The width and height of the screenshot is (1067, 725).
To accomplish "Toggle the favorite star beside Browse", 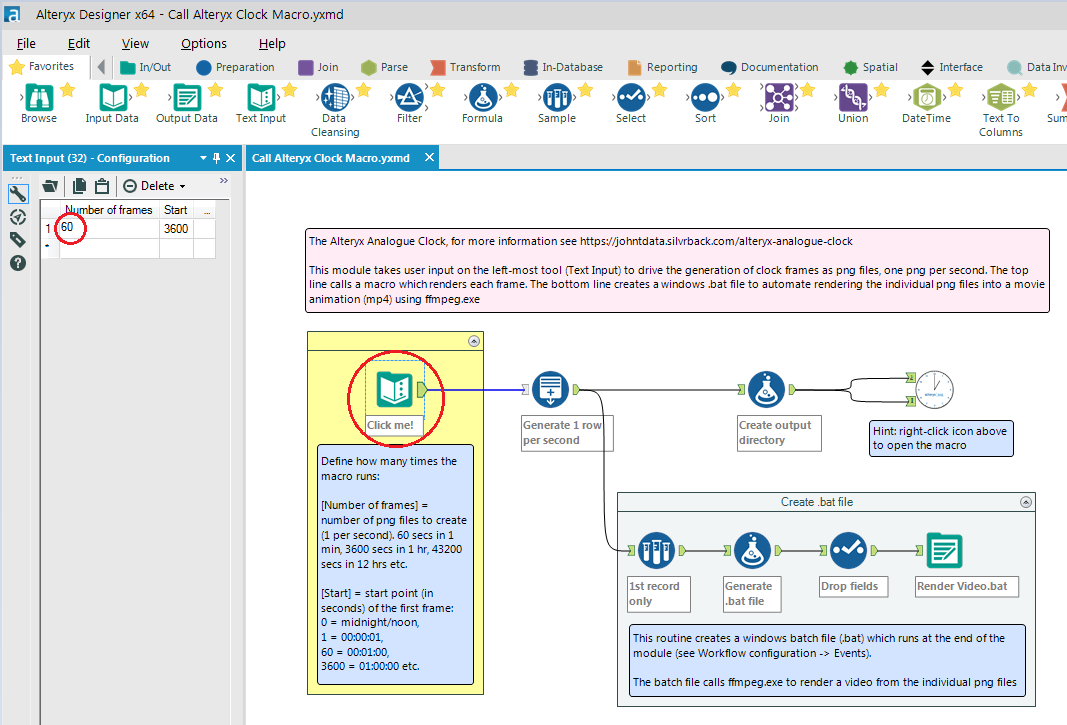I will click(67, 89).
